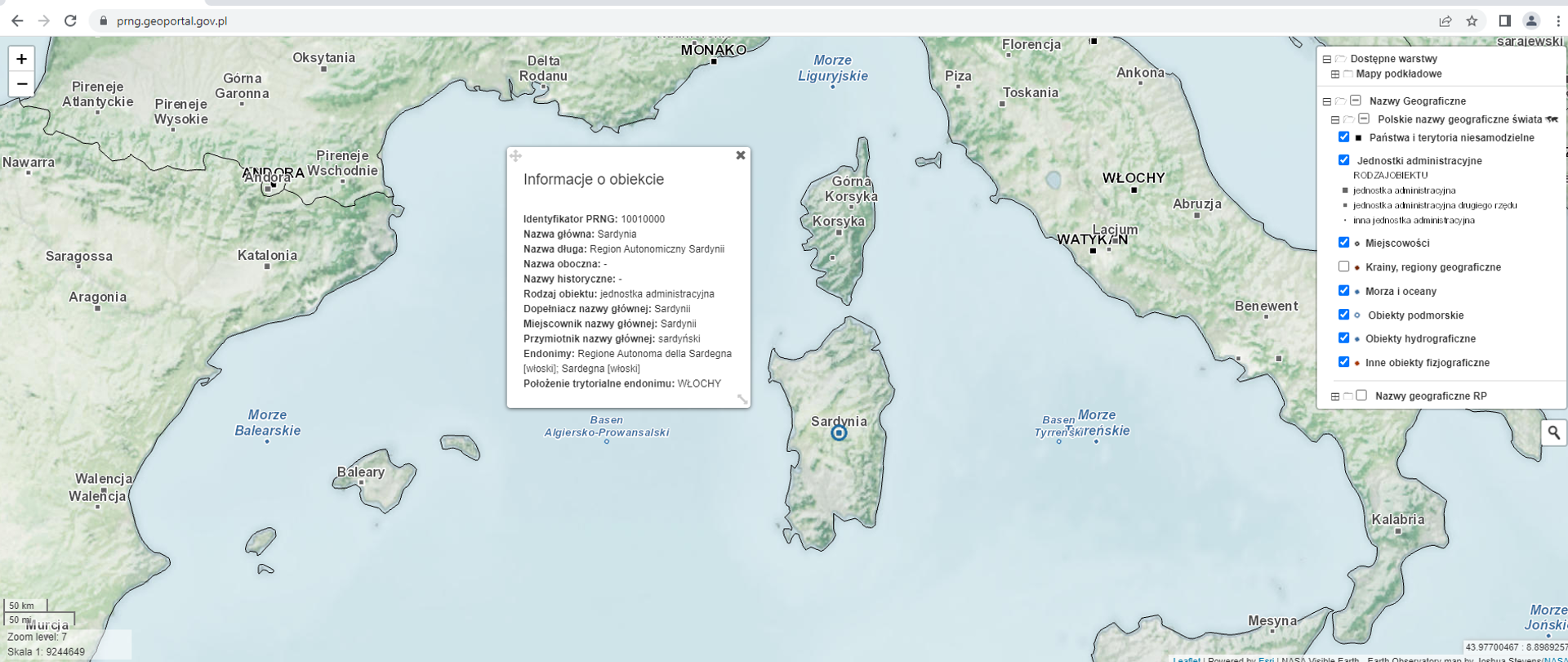Screen dimensions: 1568x662
Task: Bookmark this page with the star
Action: [1472, 21]
